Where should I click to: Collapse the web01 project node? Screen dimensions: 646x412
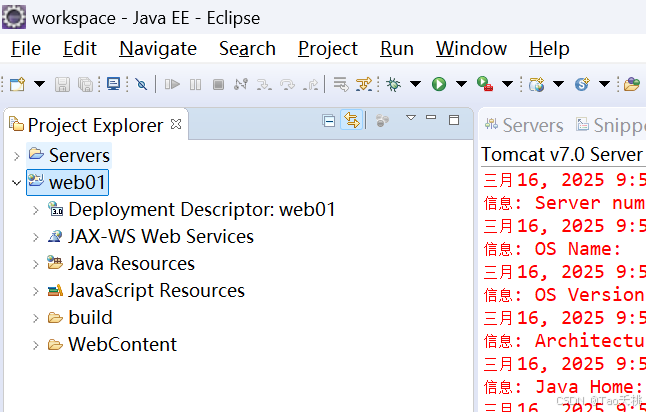point(16,183)
